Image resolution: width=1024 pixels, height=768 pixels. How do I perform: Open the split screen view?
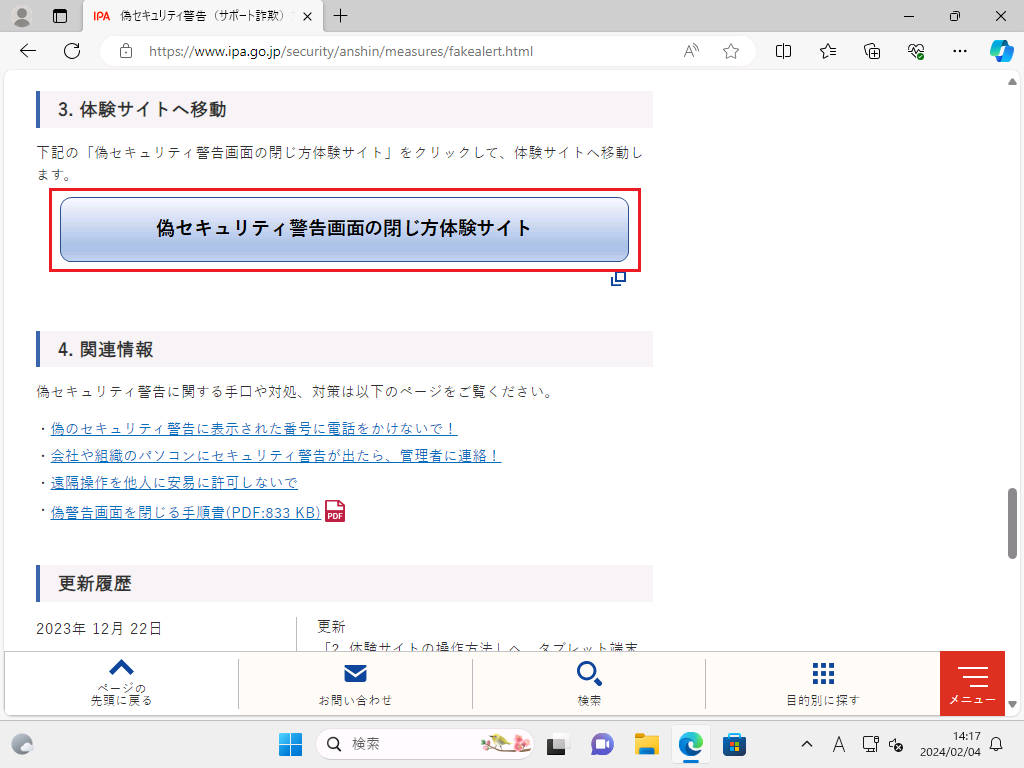[x=784, y=51]
